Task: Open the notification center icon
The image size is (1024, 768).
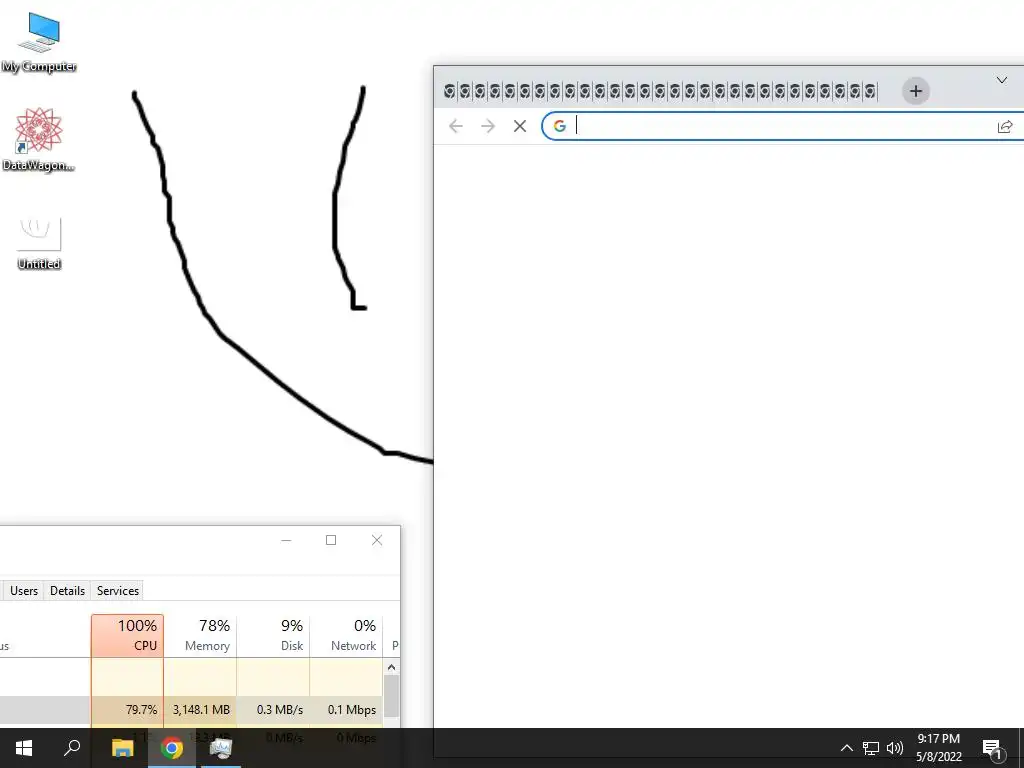Action: pos(992,748)
